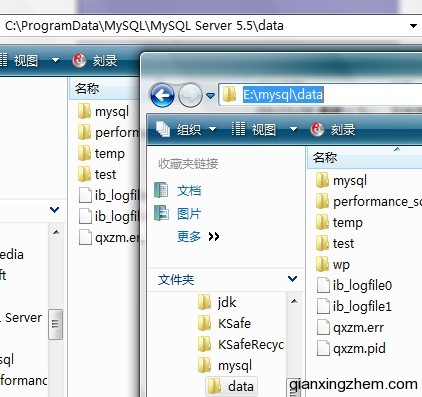The width and height of the screenshot is (422, 397).
Task: Click the 刻录 disc icon in front window
Action: coord(317,129)
